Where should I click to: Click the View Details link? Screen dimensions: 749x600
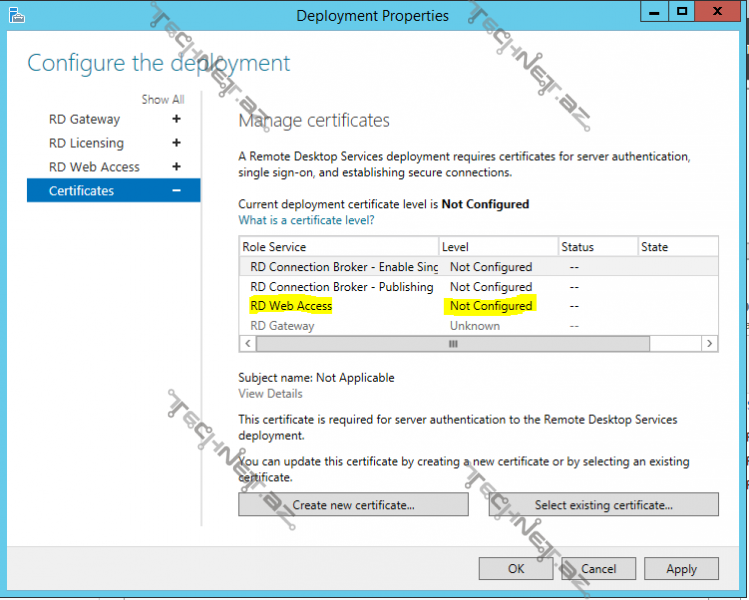point(270,394)
